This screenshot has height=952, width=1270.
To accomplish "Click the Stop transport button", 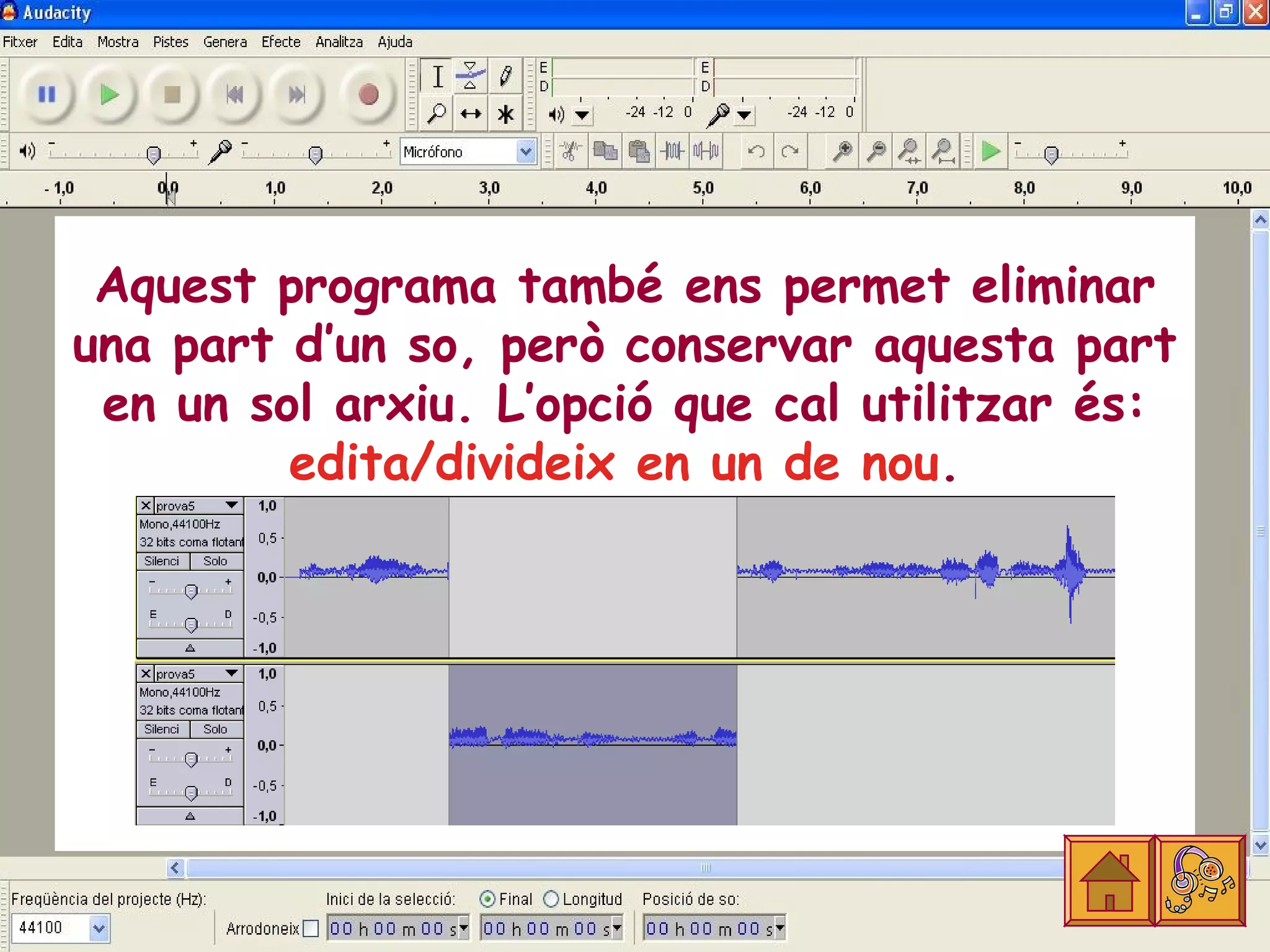I will pyautogui.click(x=172, y=95).
